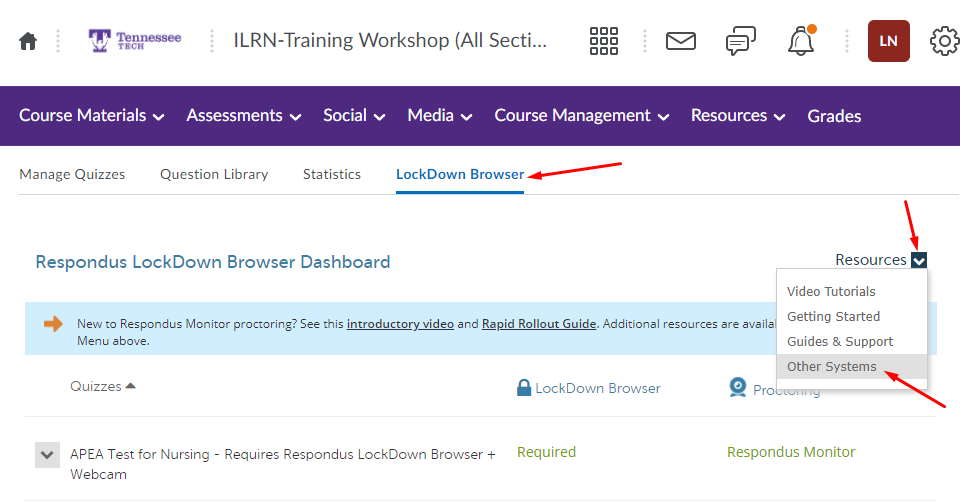Click the Tennessee Tech logo
This screenshot has height=502, width=960.
[135, 41]
